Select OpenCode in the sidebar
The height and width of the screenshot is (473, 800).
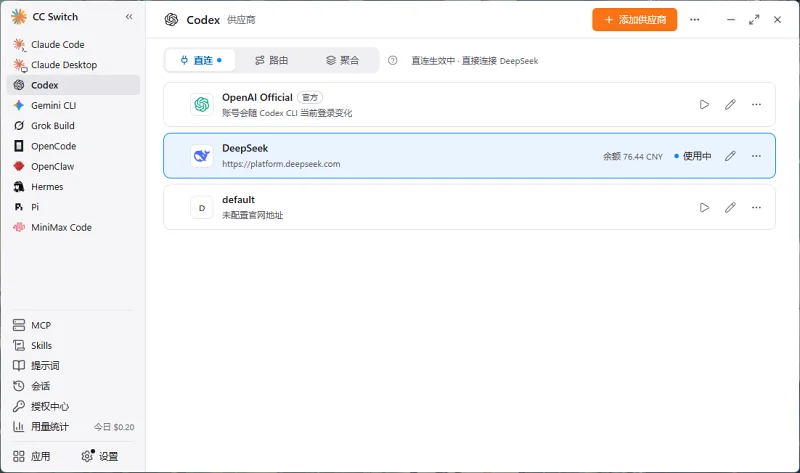tap(73, 146)
